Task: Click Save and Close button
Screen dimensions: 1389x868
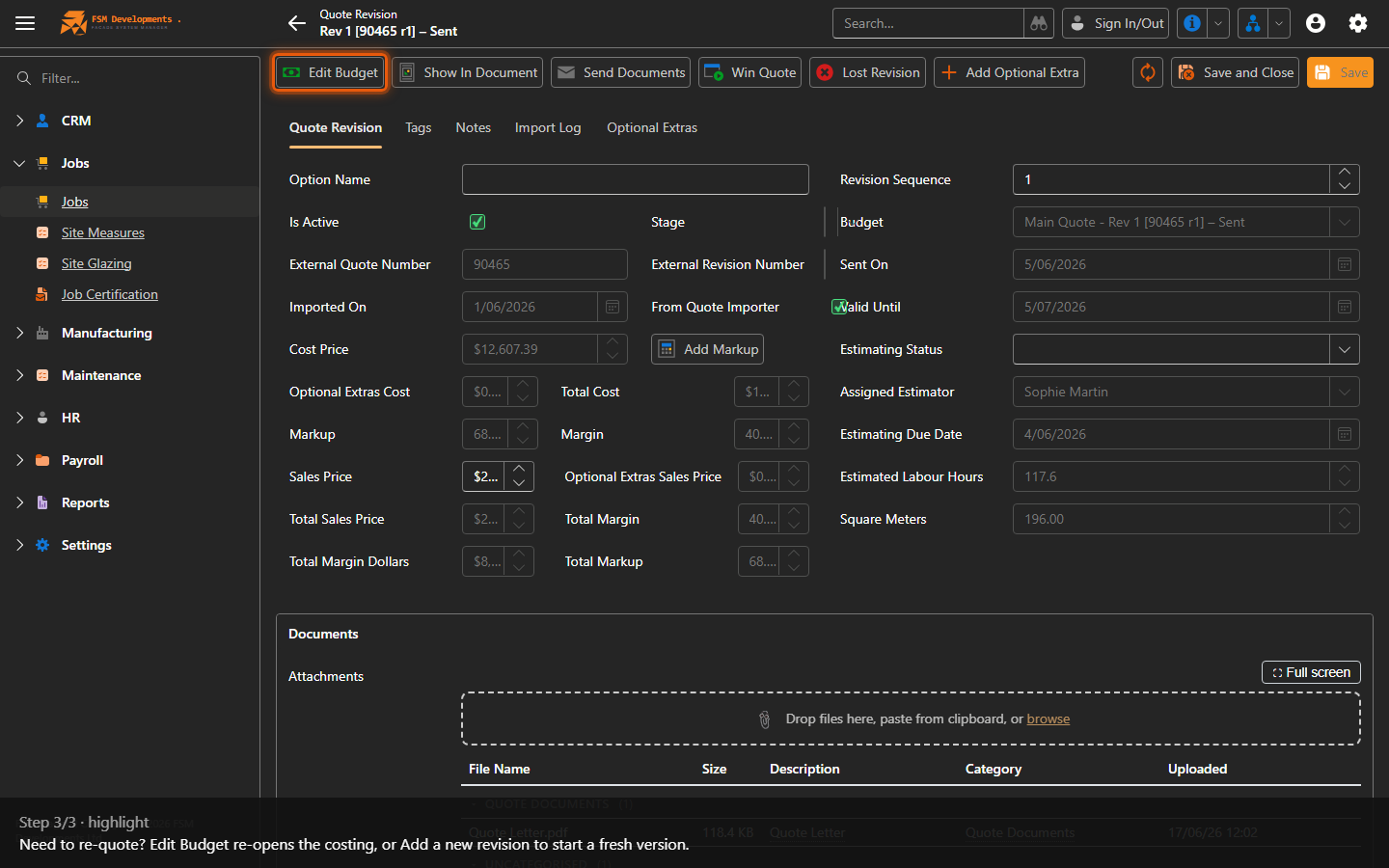Action: click(x=1236, y=72)
